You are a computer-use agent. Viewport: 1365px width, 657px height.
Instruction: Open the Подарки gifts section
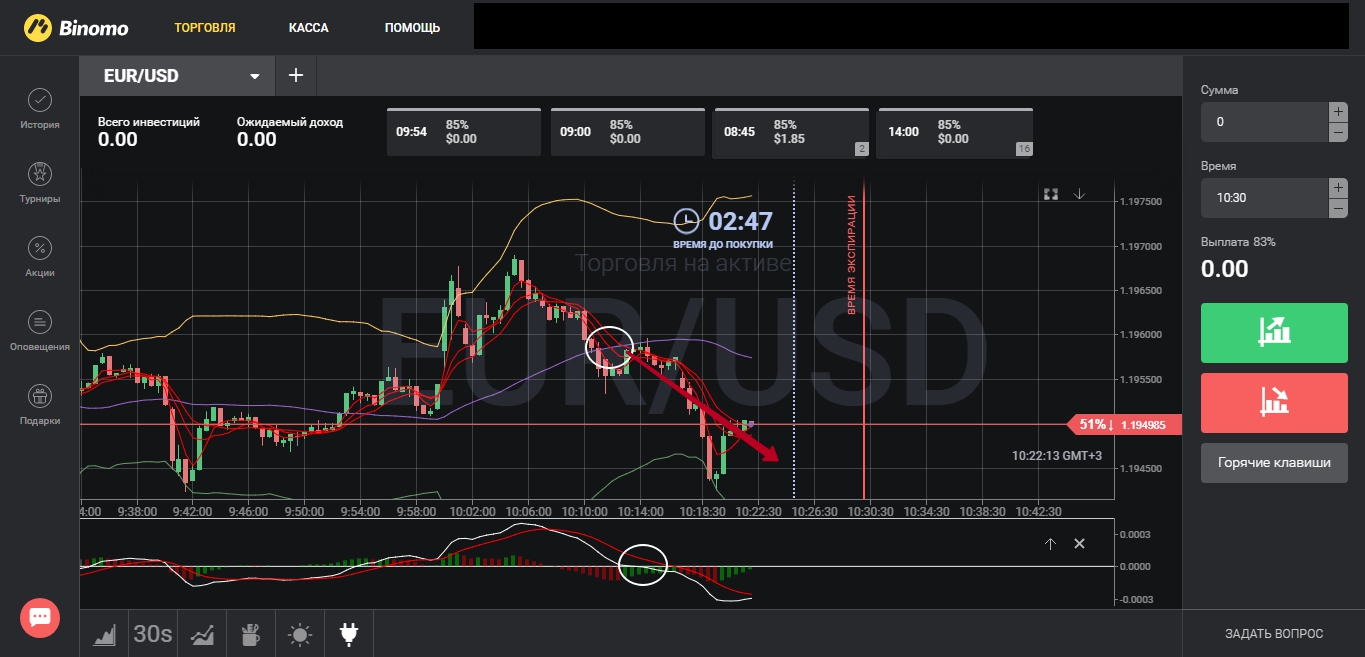[40, 405]
